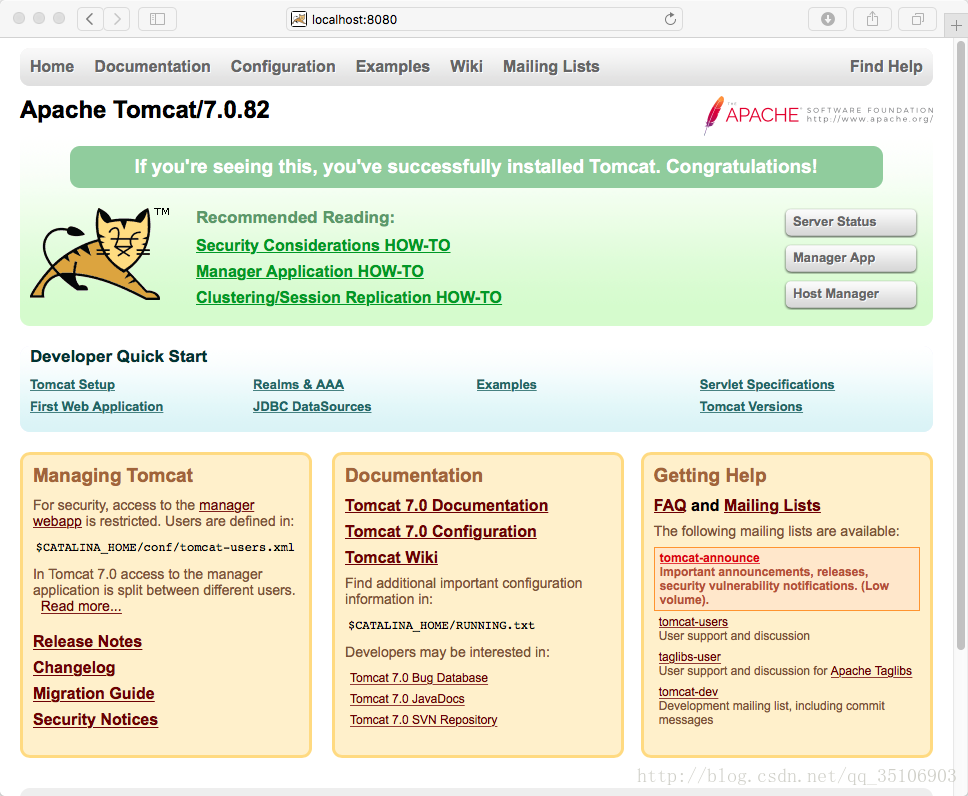
Task: Open the Changelog link
Action: tap(74, 668)
